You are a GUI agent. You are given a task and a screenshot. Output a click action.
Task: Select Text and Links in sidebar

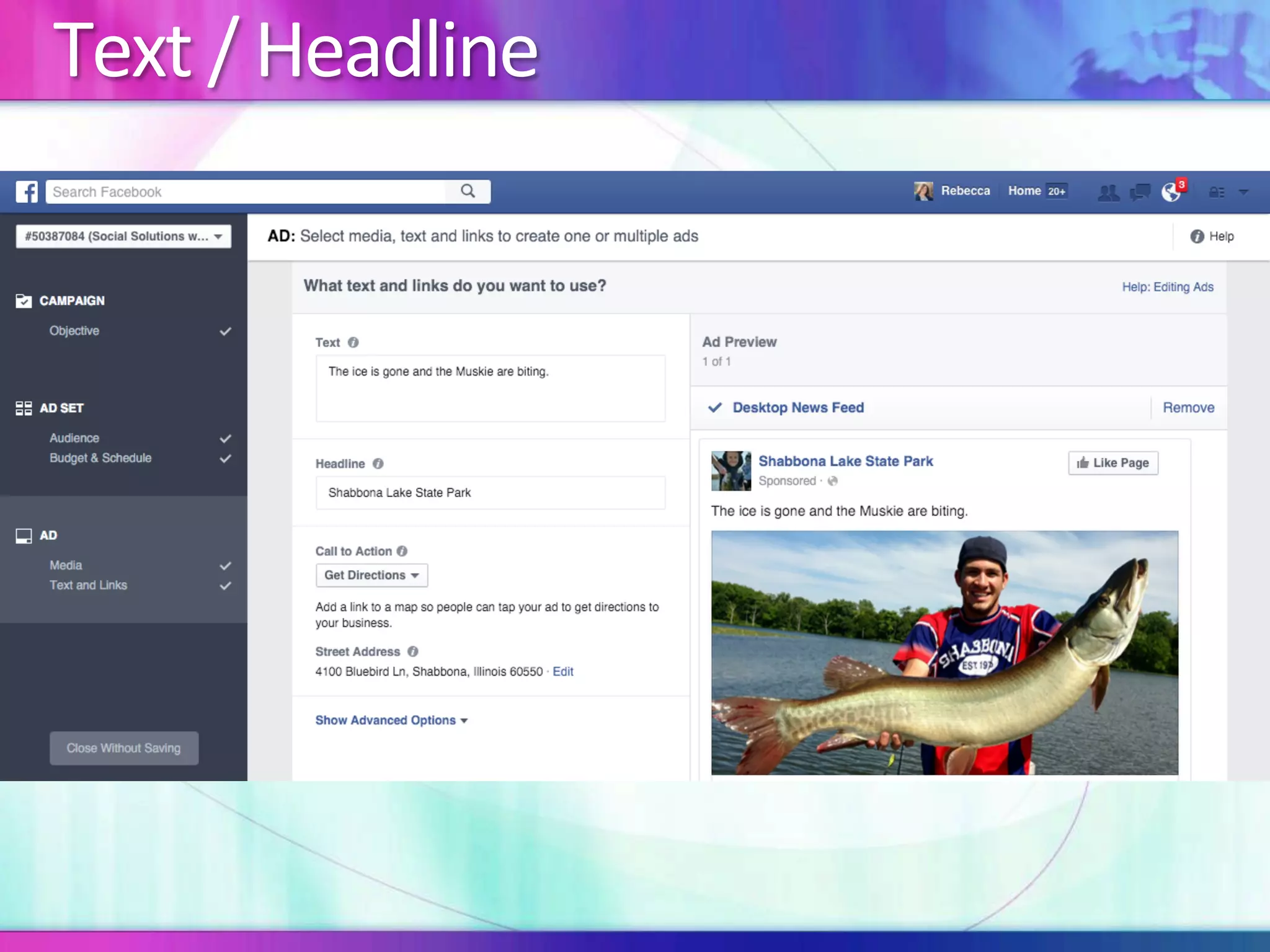coord(88,585)
